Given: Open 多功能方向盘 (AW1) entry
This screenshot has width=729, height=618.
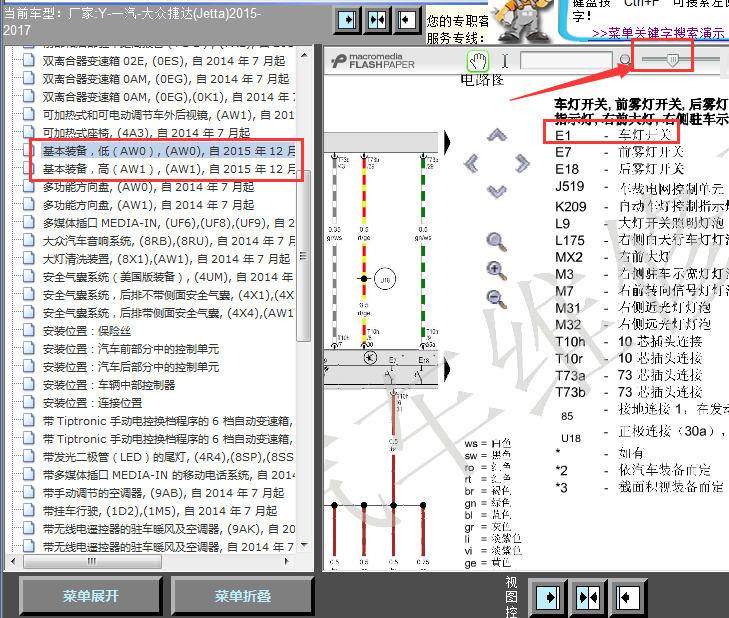Looking at the screenshot, I should 148,205.
